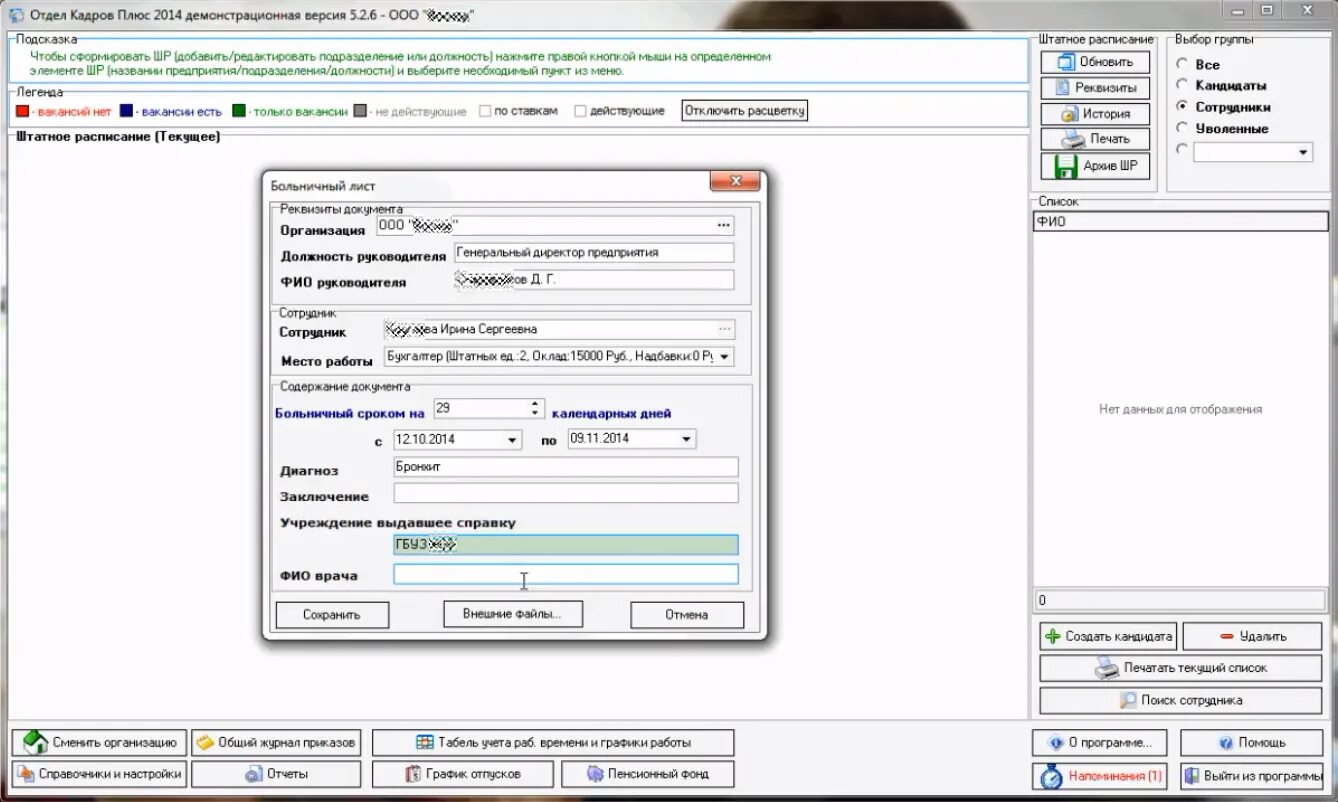Click the Отчеты button icon
Viewport: 1338px width, 802px height.
(x=254, y=774)
